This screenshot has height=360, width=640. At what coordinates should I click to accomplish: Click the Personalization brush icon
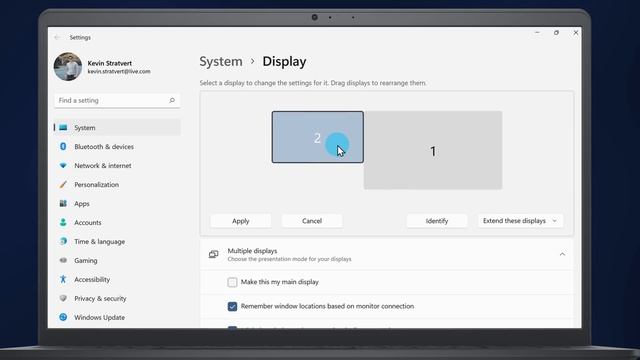tap(63, 184)
